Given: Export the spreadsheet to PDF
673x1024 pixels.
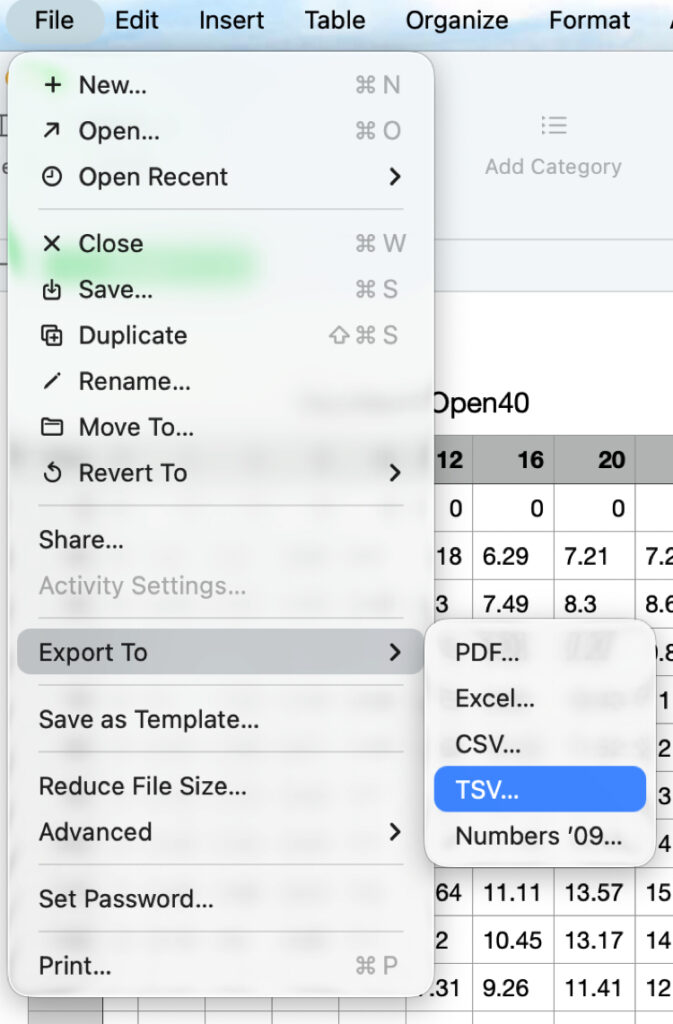Looking at the screenshot, I should 488,653.
